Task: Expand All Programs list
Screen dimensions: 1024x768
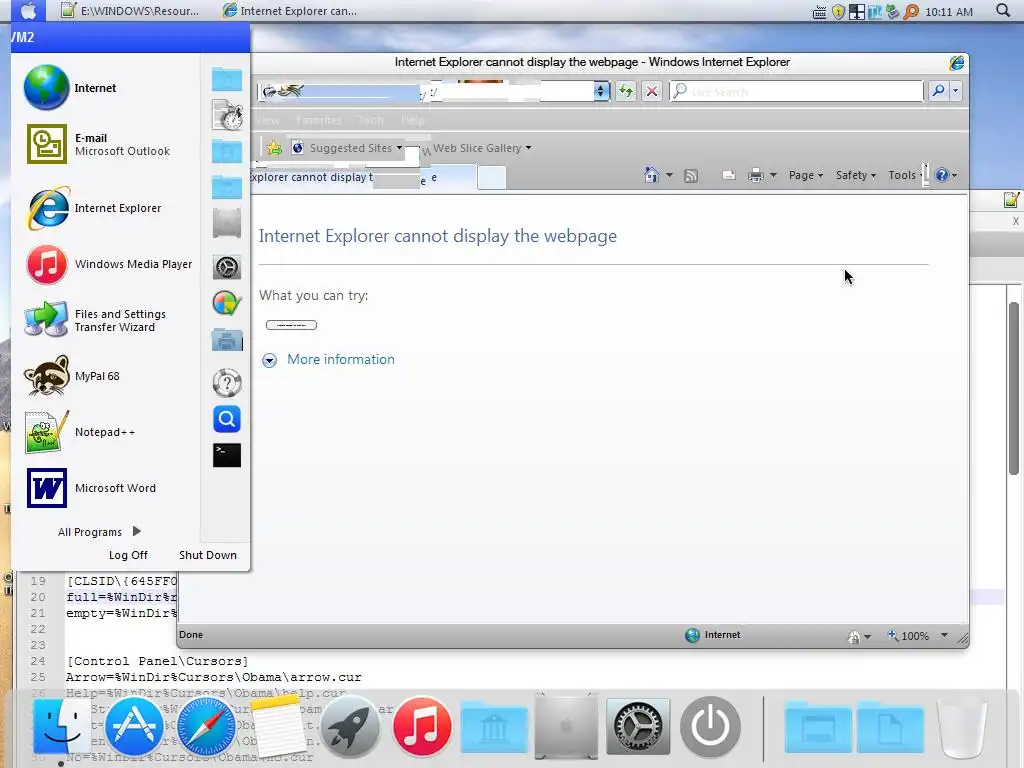Action: click(x=99, y=532)
